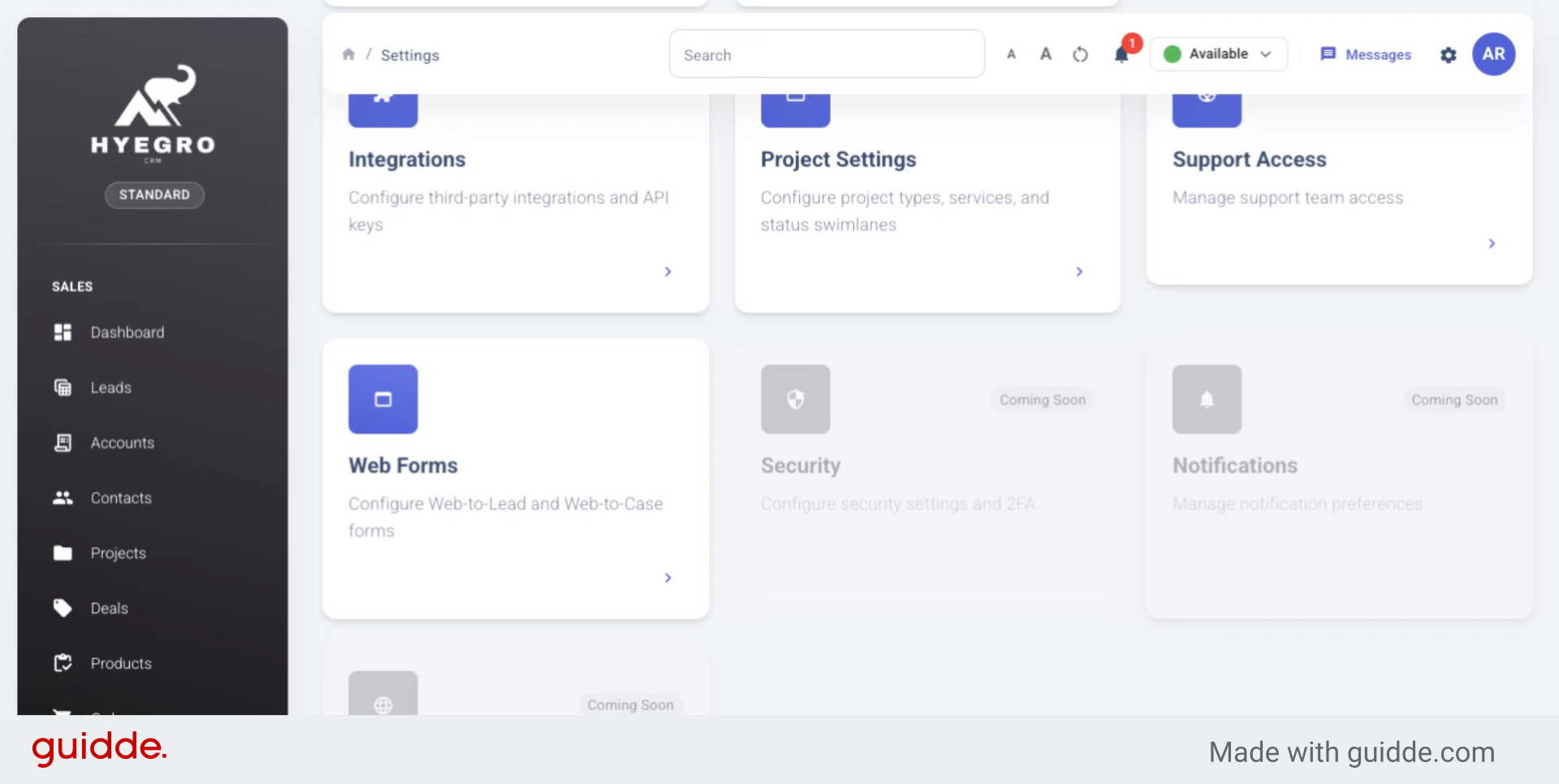Image resolution: width=1559 pixels, height=784 pixels.
Task: Select Deals in the sidebar
Action: click(x=109, y=609)
